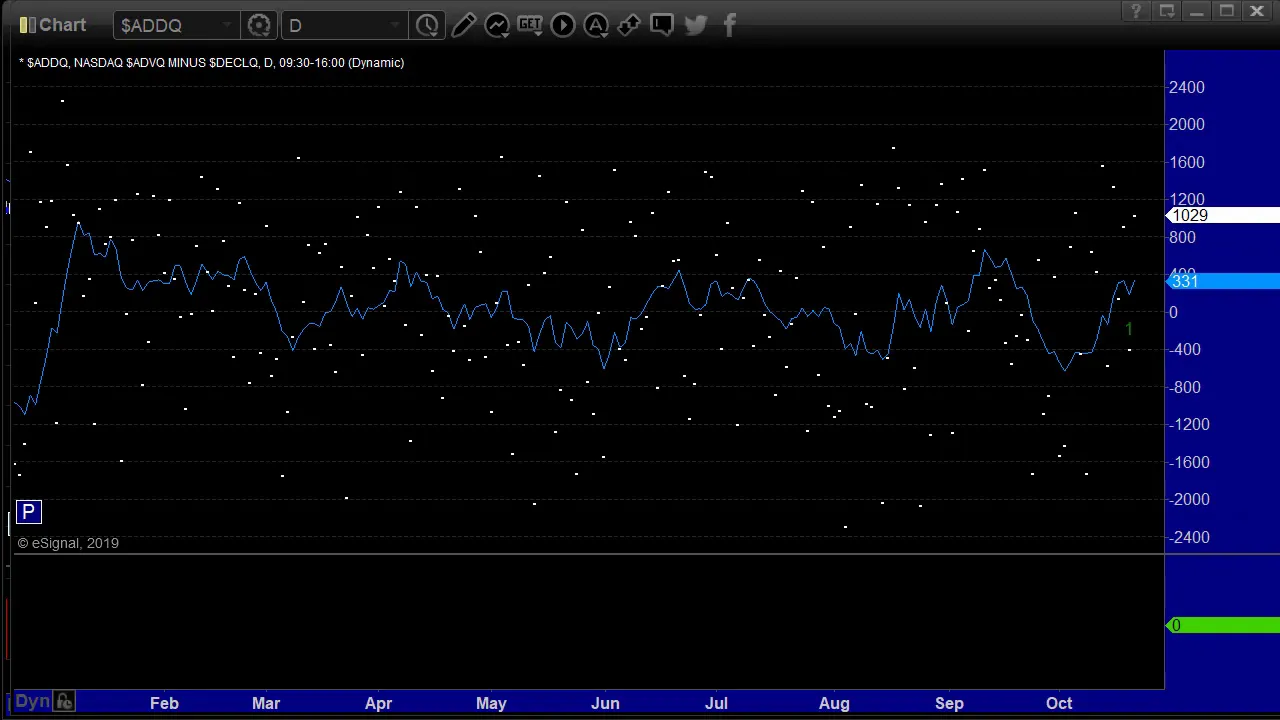Click the eSignal 2019 copyright text

click(x=68, y=543)
